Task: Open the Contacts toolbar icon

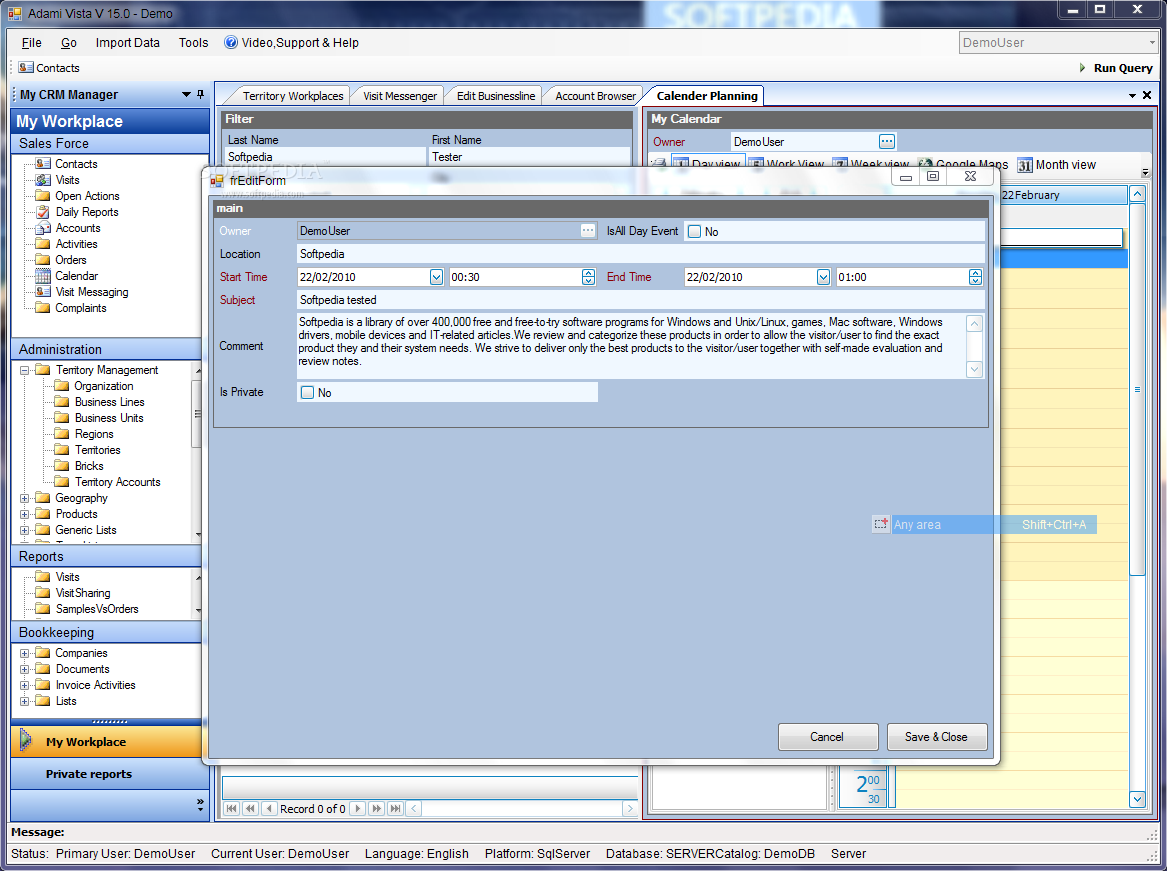Action: coord(26,68)
